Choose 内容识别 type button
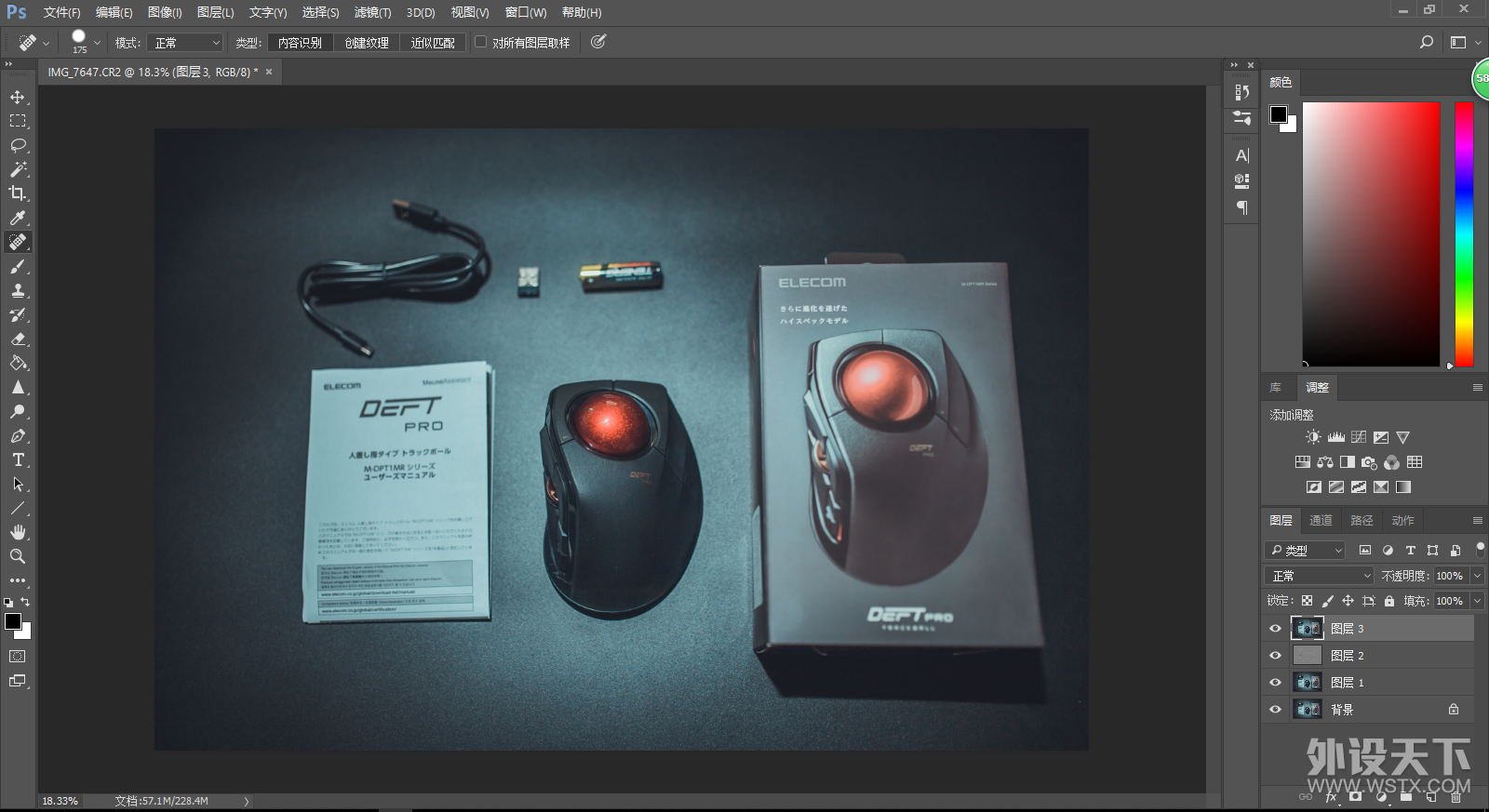Screen dimensions: 1489x812 click(300, 43)
